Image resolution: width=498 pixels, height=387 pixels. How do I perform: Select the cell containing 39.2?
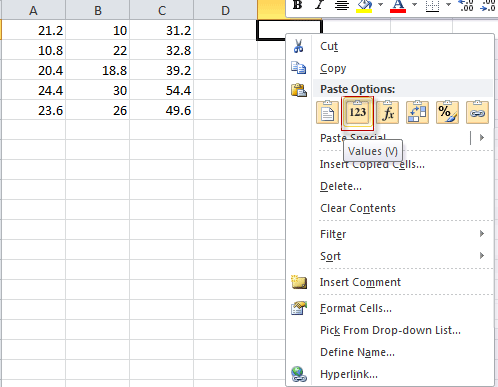pyautogui.click(x=162, y=70)
